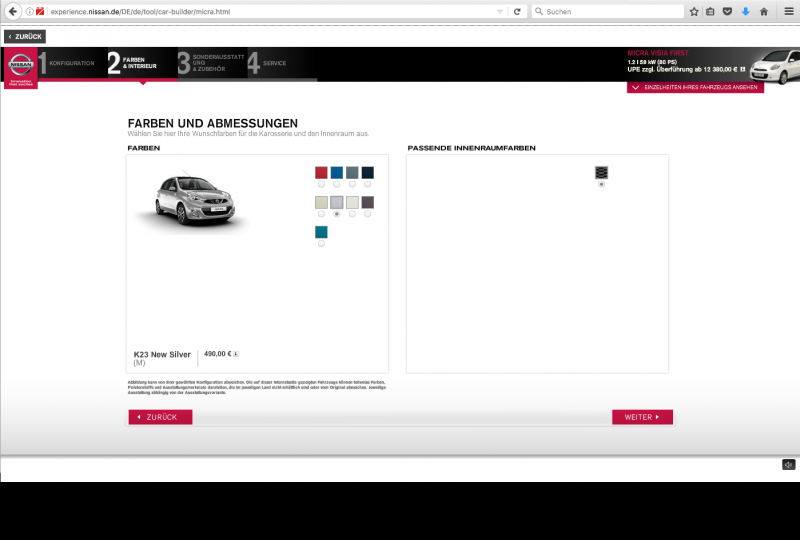
Task: Toggle the sound icon at bottom right
Action: 788,464
